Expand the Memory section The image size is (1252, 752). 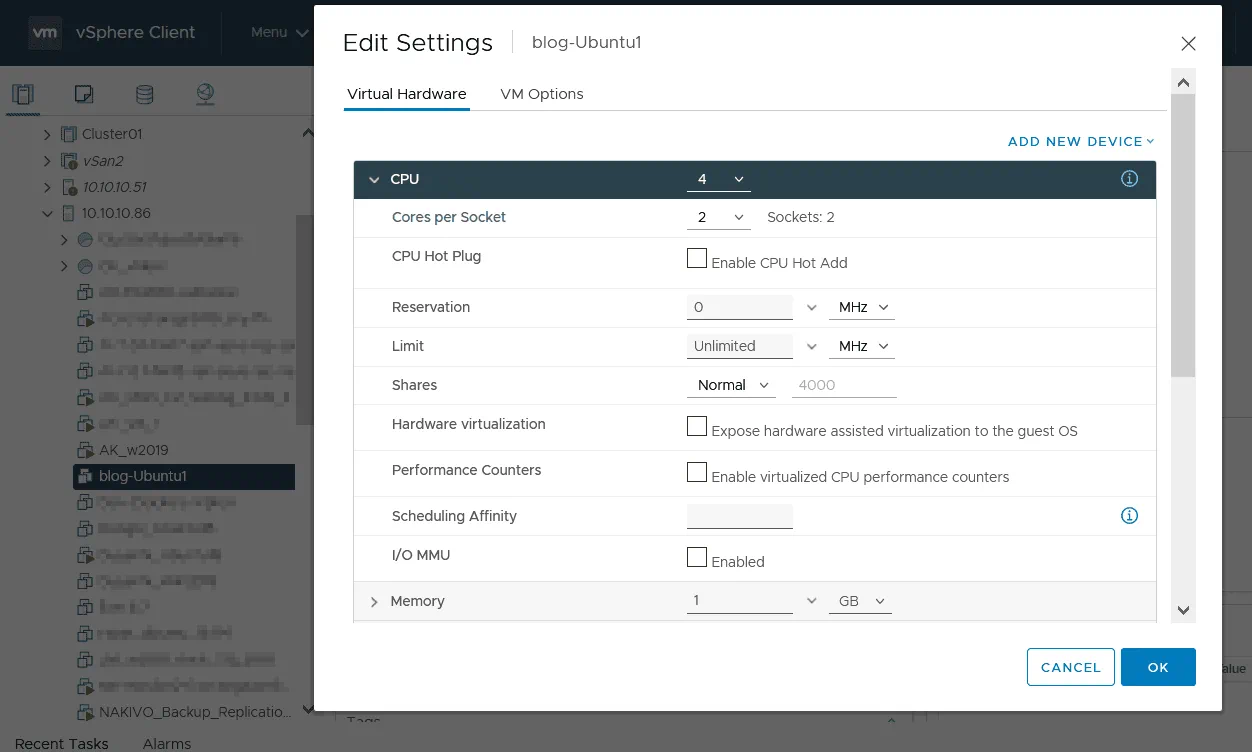click(374, 601)
